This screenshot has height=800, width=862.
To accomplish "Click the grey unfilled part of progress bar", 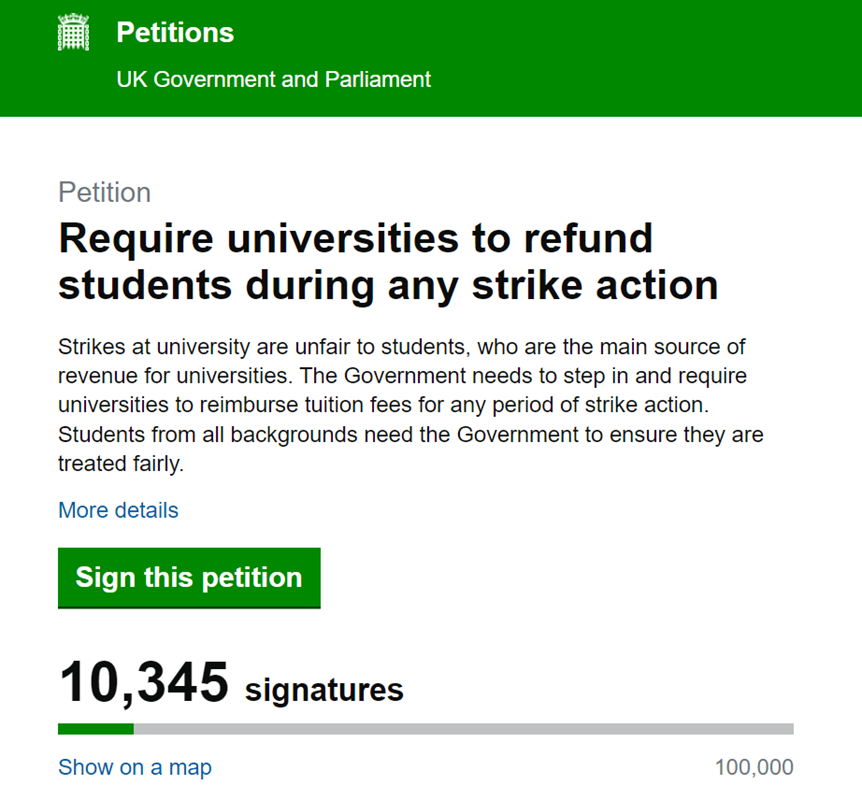I will (463, 729).
